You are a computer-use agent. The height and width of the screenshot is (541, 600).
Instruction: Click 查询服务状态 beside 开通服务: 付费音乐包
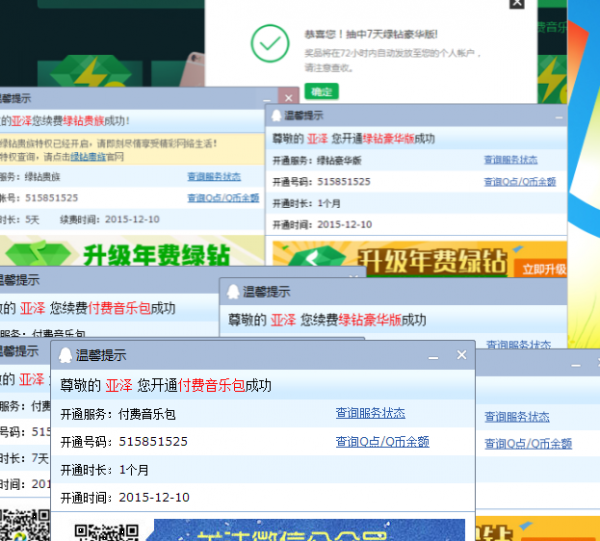pos(370,413)
